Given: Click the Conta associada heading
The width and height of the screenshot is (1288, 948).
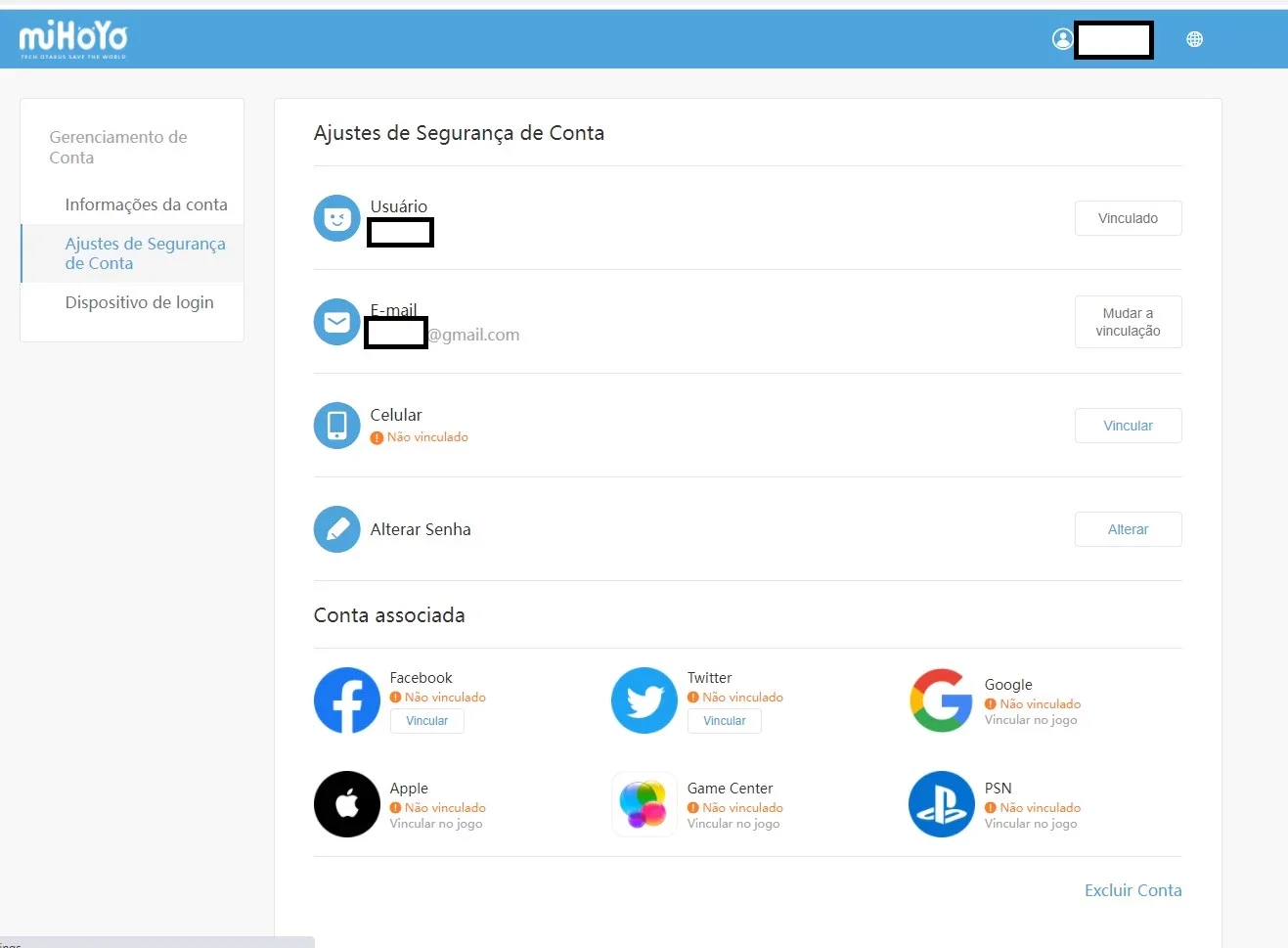Looking at the screenshot, I should click(389, 615).
